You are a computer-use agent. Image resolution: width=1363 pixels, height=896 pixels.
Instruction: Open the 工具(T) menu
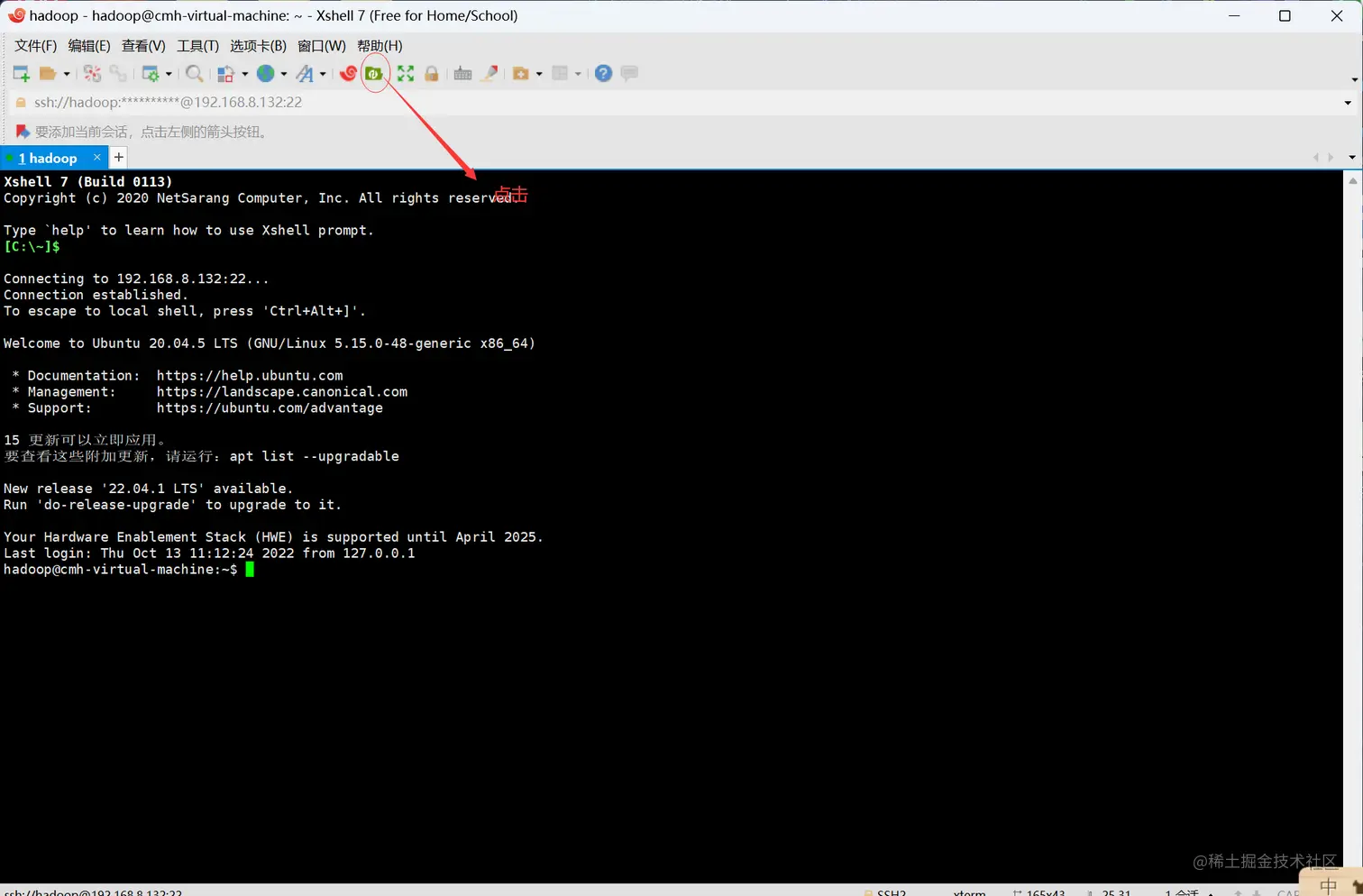point(197,46)
